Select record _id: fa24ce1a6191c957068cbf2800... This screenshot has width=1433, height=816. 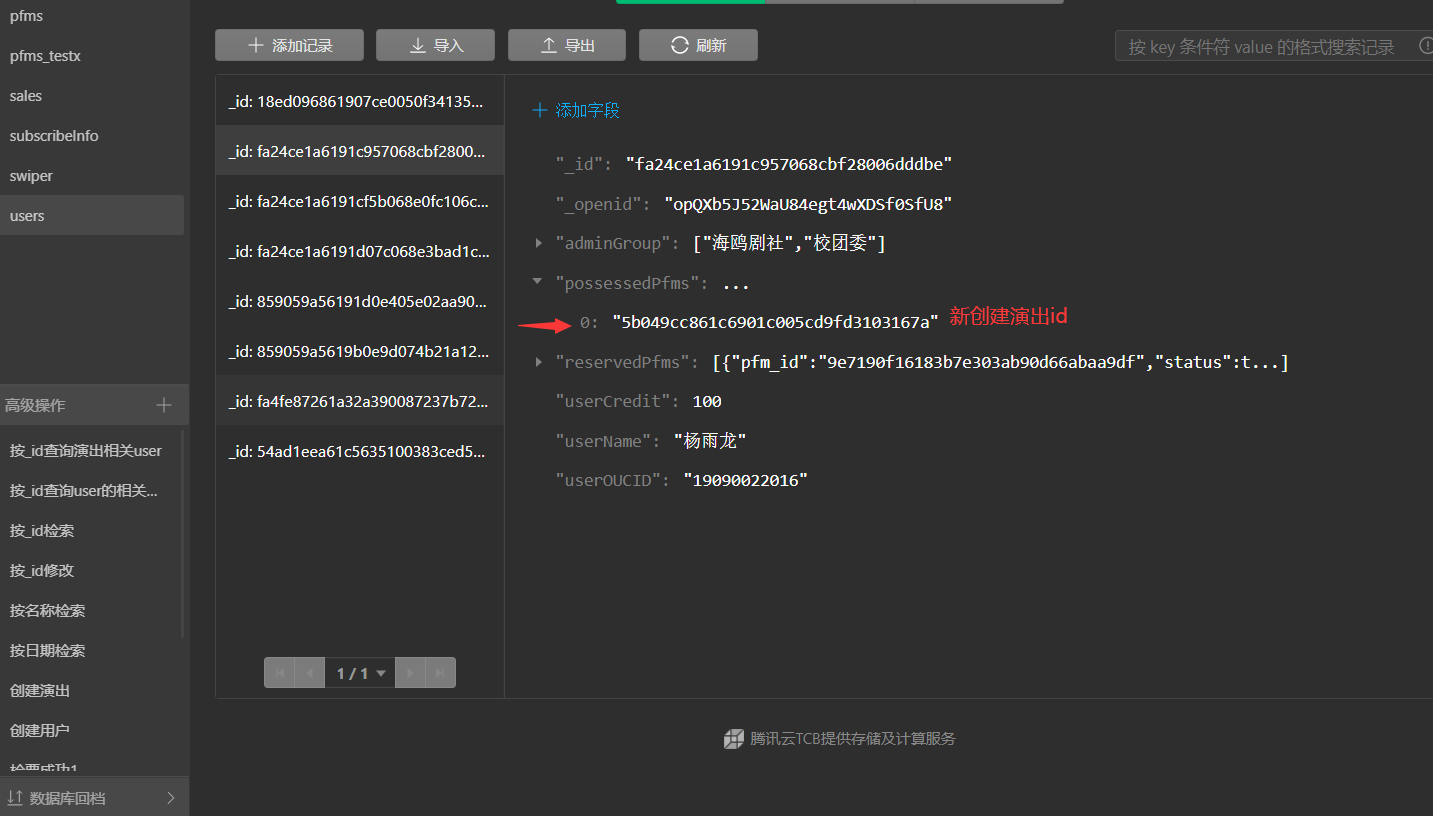[x=360, y=151]
